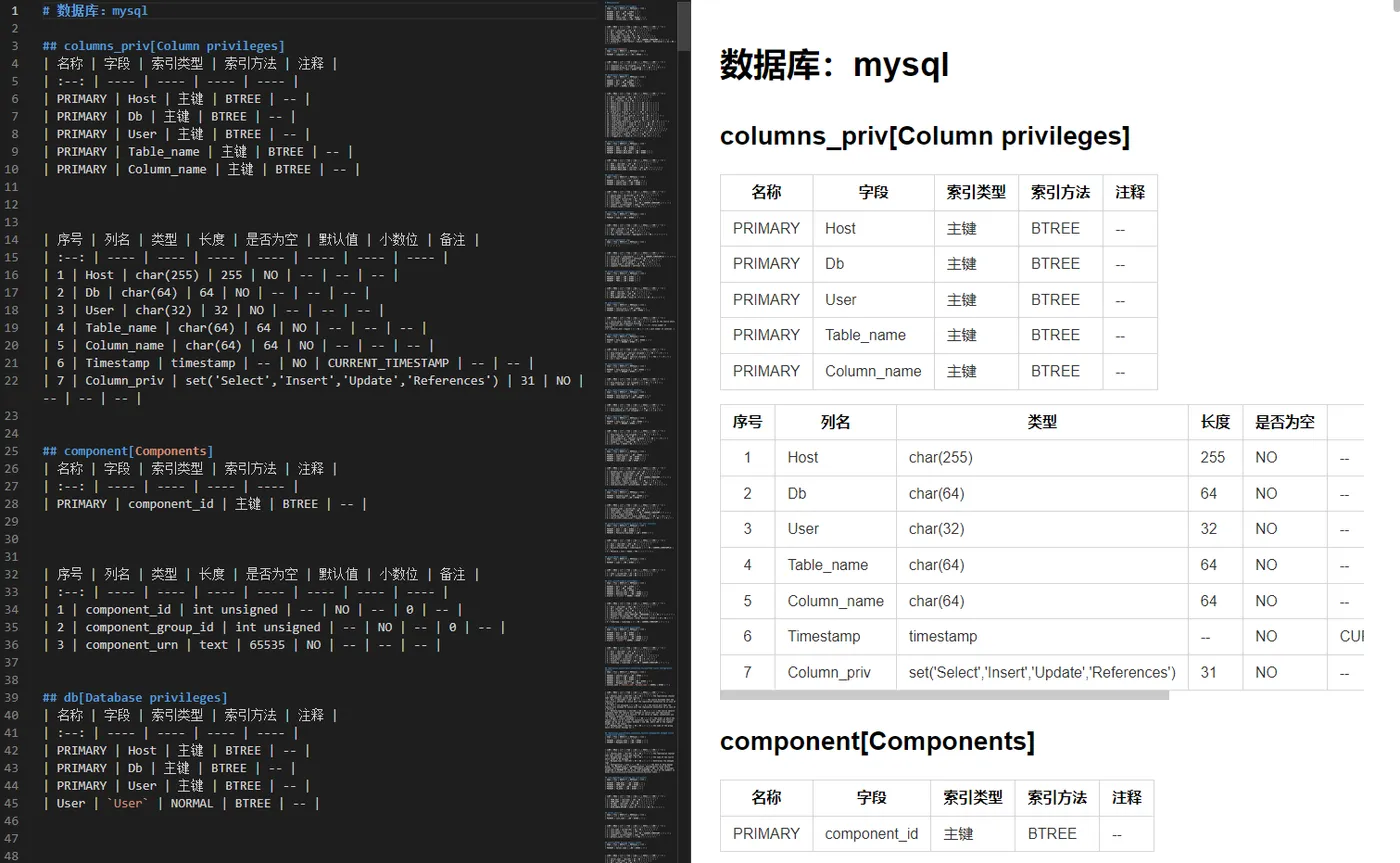Click the 'Table_name' cell in row 4 of the preview
1400x863 pixels.
click(835, 565)
